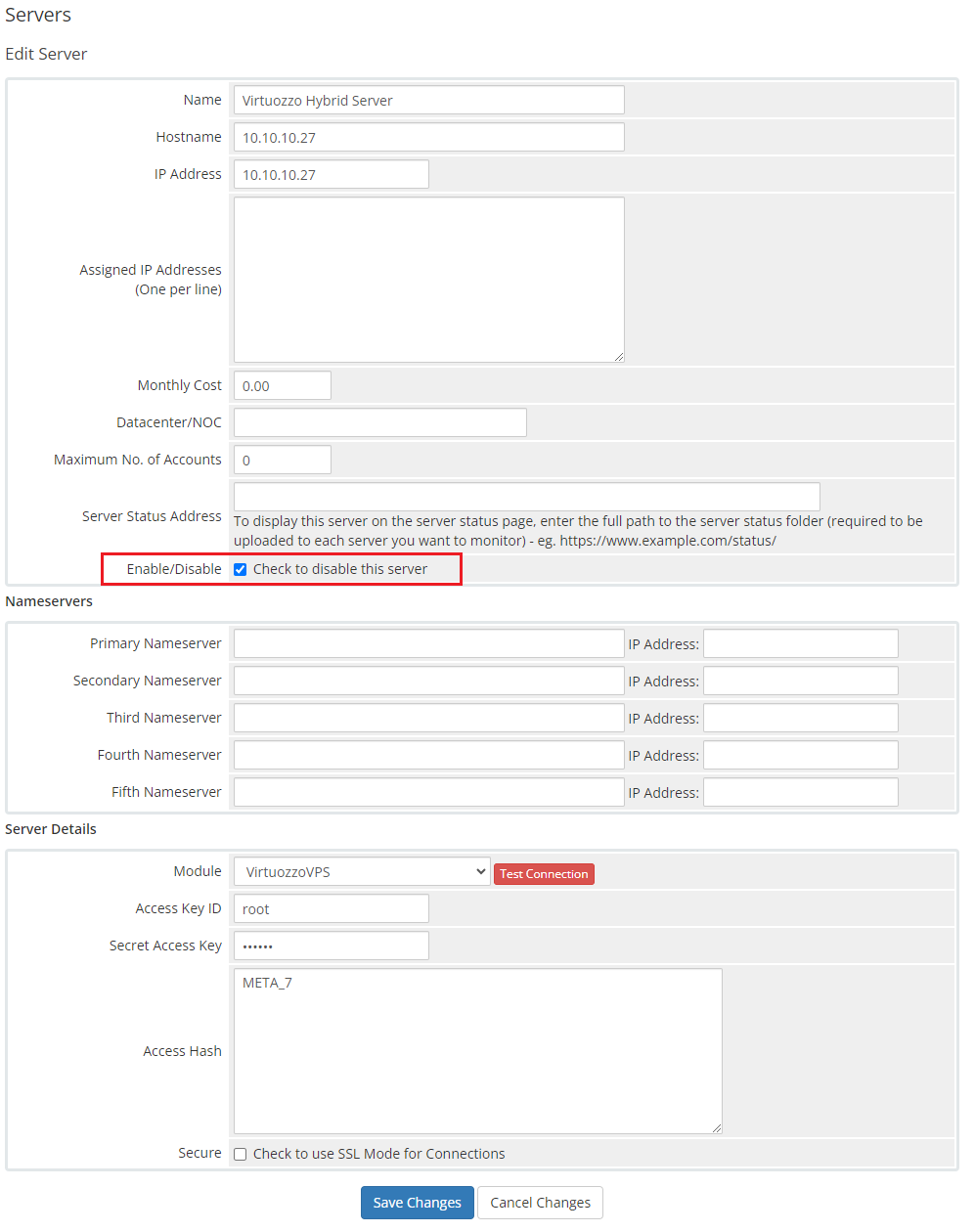Click the 'Check to disable this server' label

(x=340, y=569)
